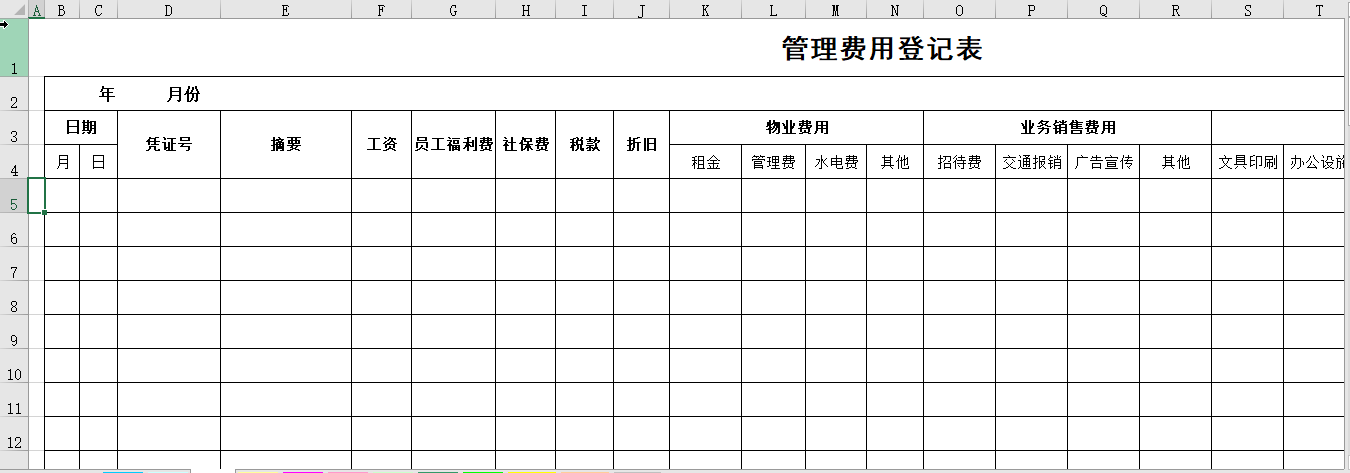
Task: Click the 文具印刷 sub-header cell
Action: pyautogui.click(x=1247, y=162)
